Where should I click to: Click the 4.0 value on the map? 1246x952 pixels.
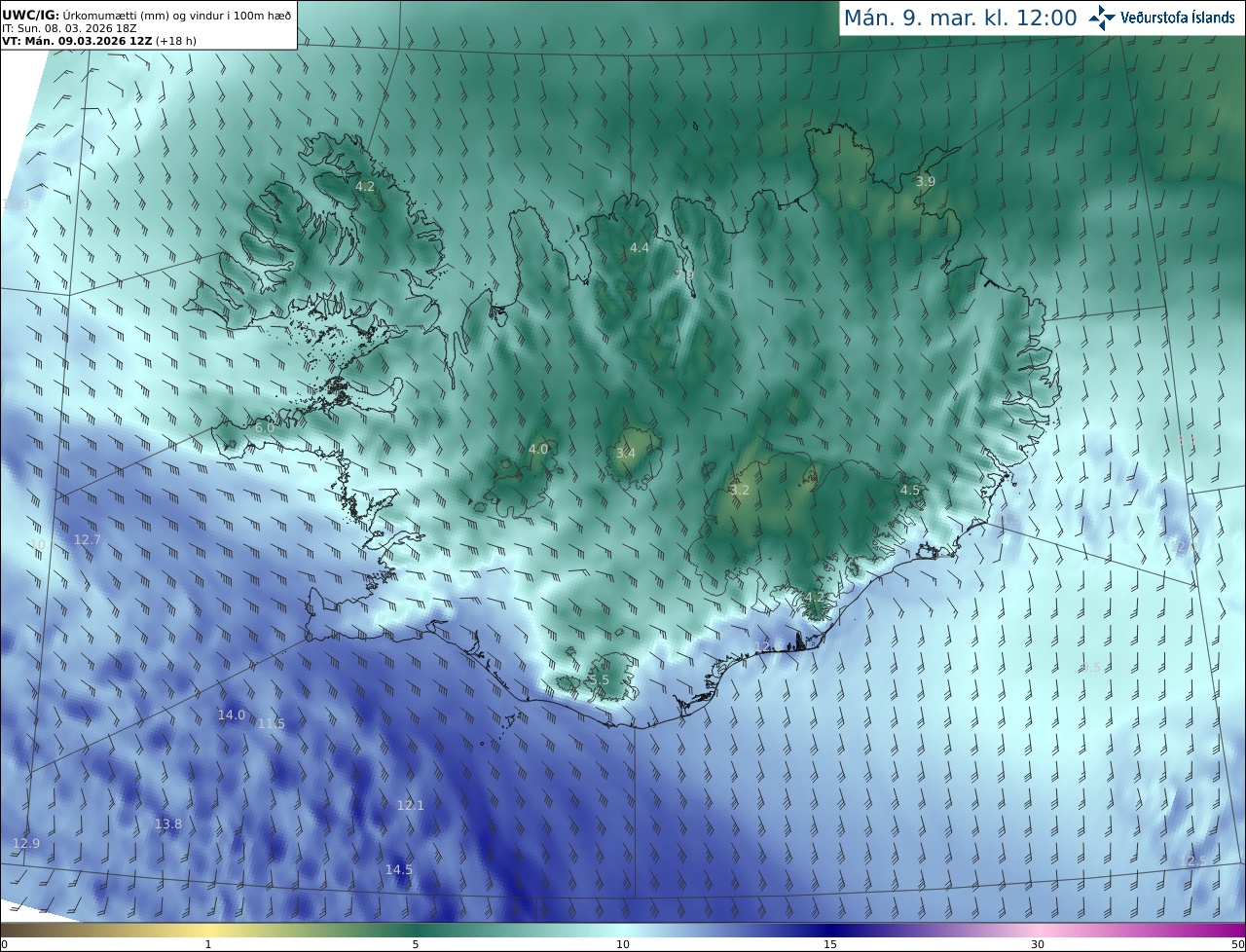tap(538, 449)
